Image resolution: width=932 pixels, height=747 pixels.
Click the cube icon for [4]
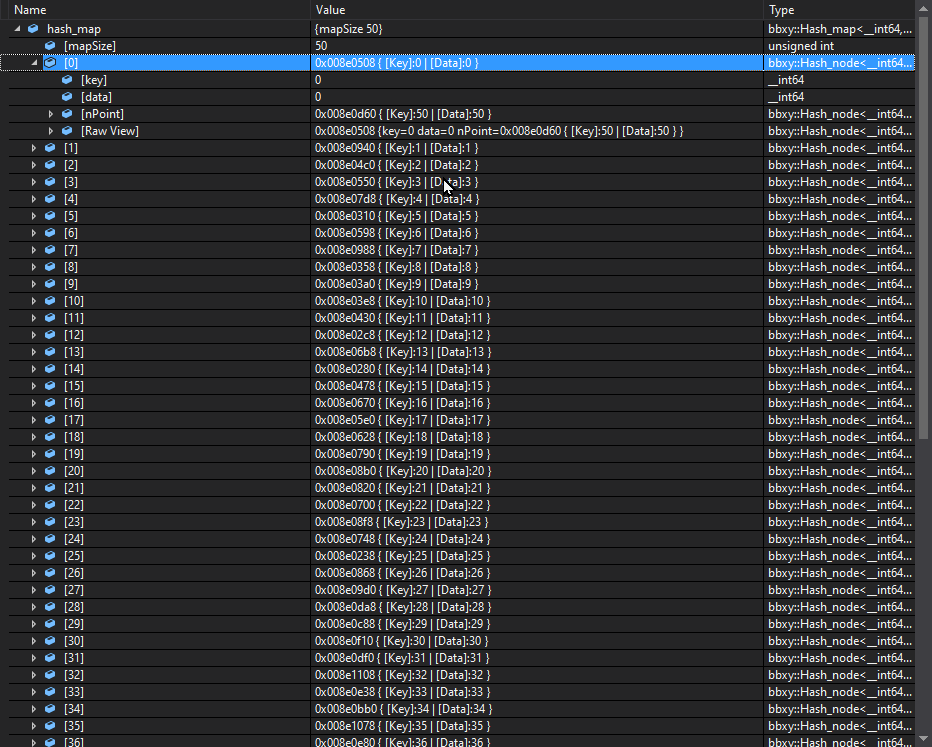[51, 198]
